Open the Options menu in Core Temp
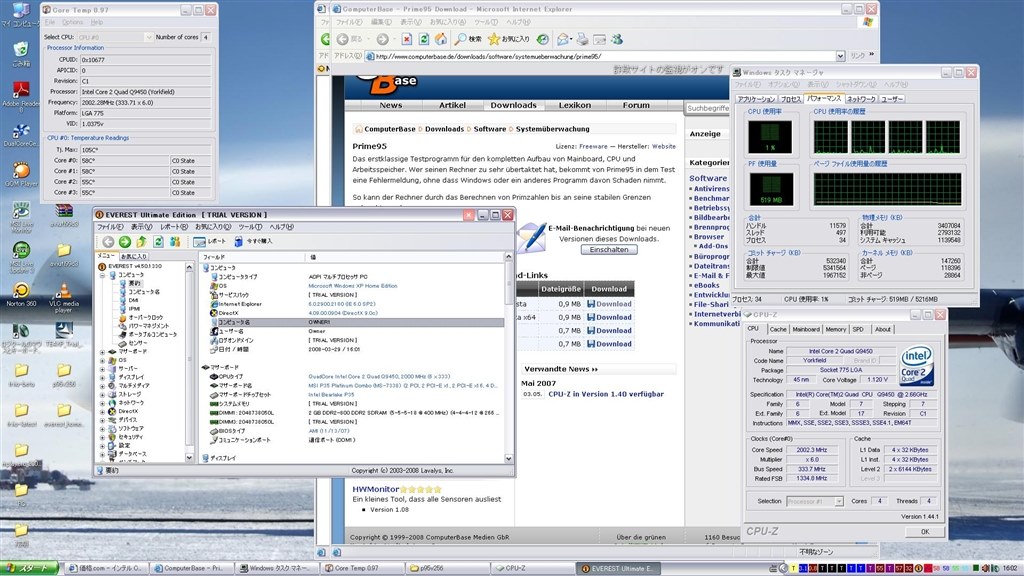Viewport: 1024px width, 576px height. coord(72,22)
